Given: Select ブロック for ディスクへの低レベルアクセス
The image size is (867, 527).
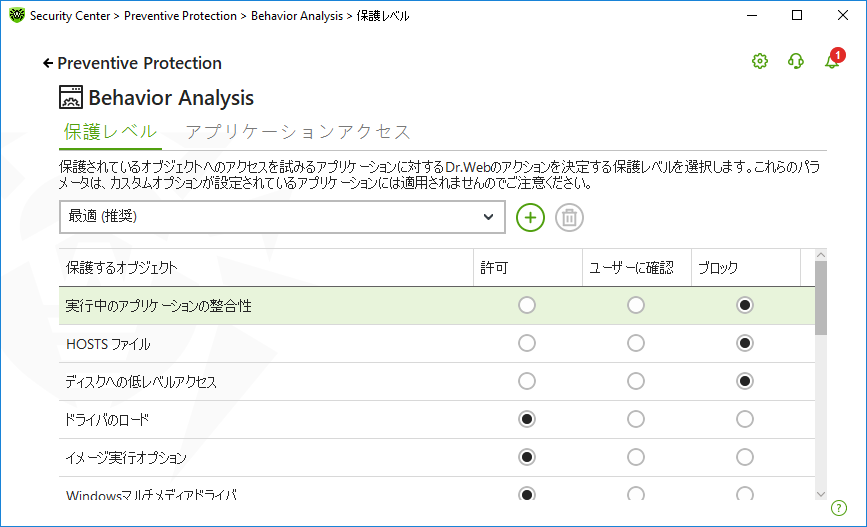Looking at the screenshot, I should [x=745, y=381].
